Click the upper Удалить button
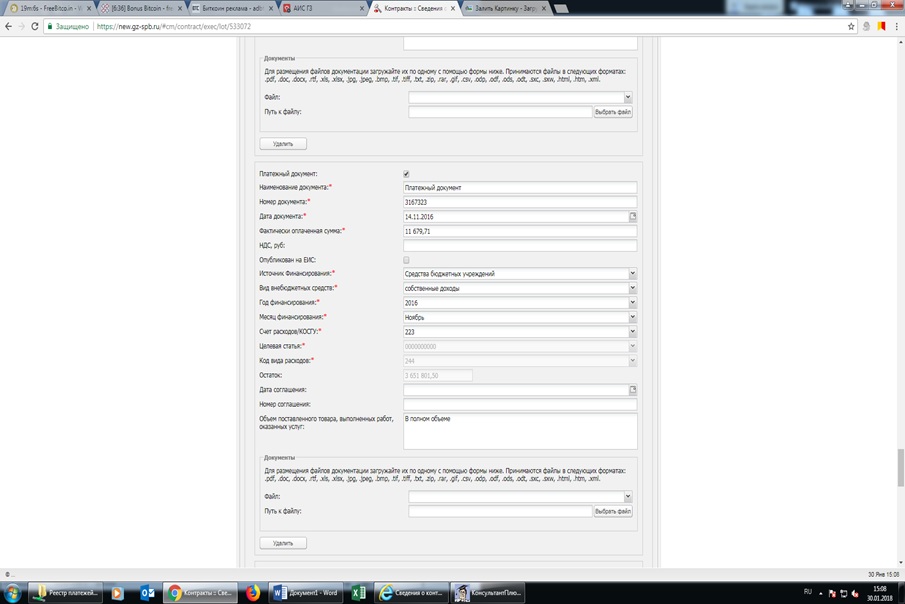 coord(283,144)
